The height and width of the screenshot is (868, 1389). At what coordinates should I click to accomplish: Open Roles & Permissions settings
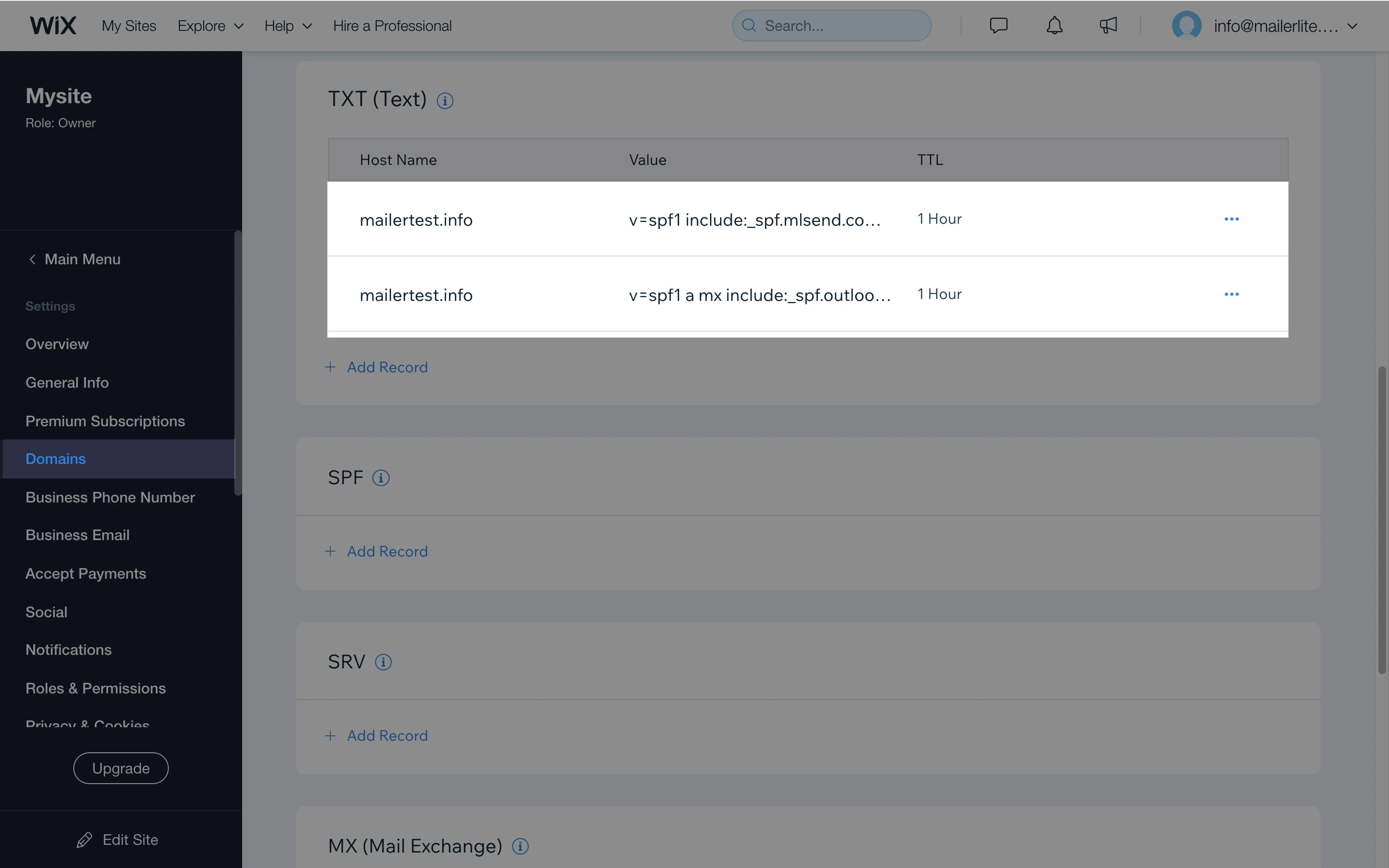click(95, 688)
